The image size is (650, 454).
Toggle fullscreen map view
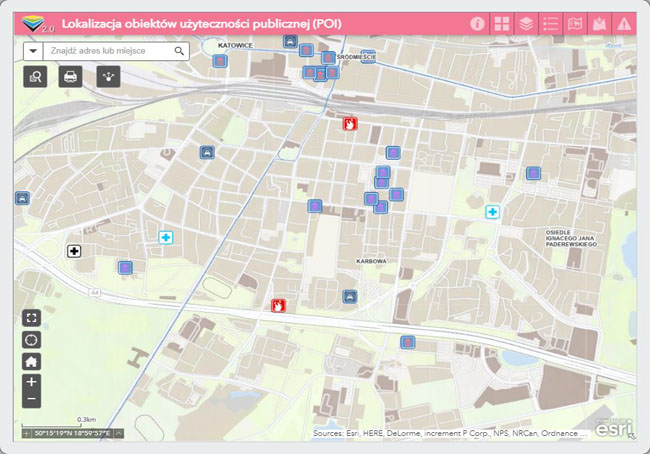coord(32,318)
